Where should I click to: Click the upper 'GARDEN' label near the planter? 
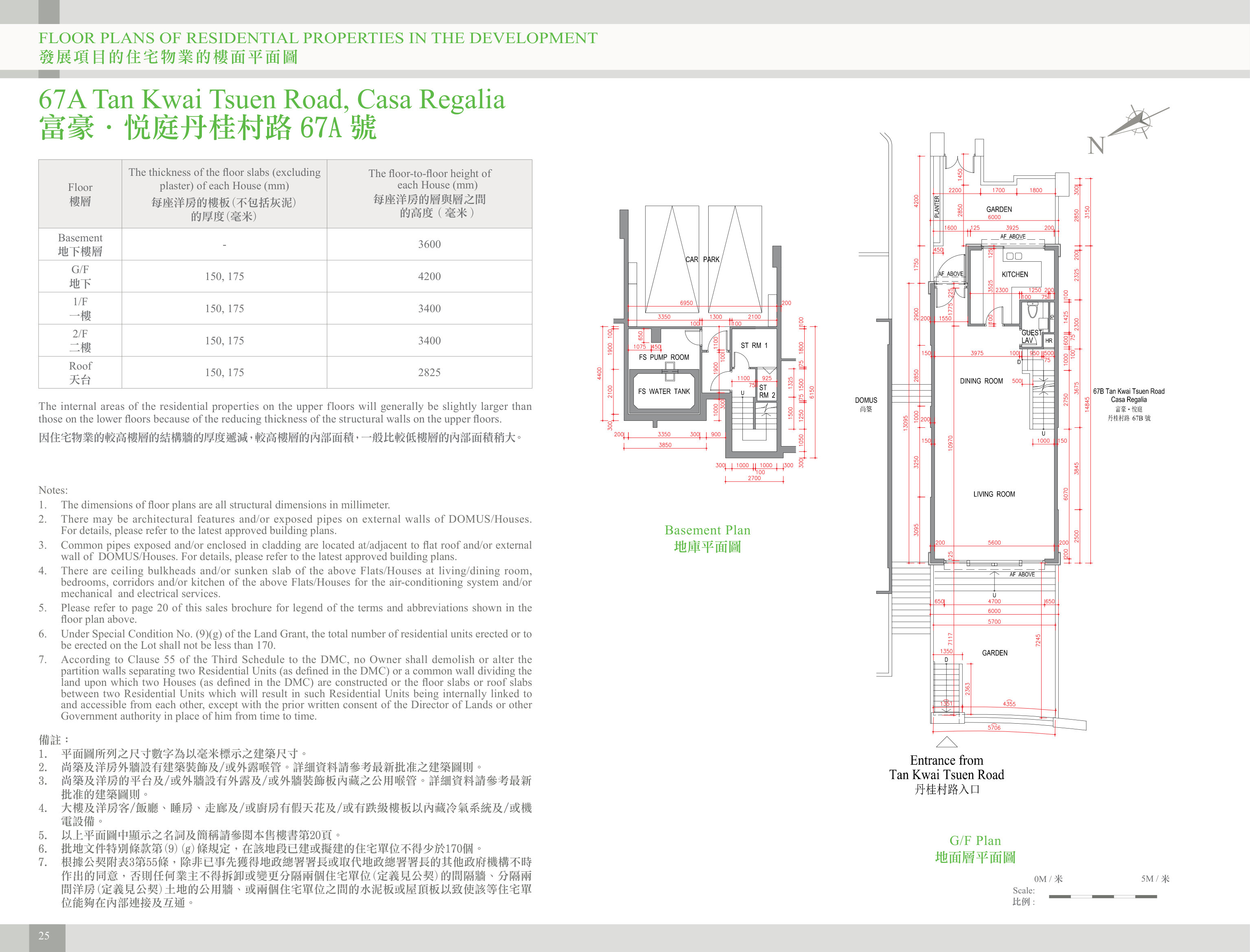point(998,209)
